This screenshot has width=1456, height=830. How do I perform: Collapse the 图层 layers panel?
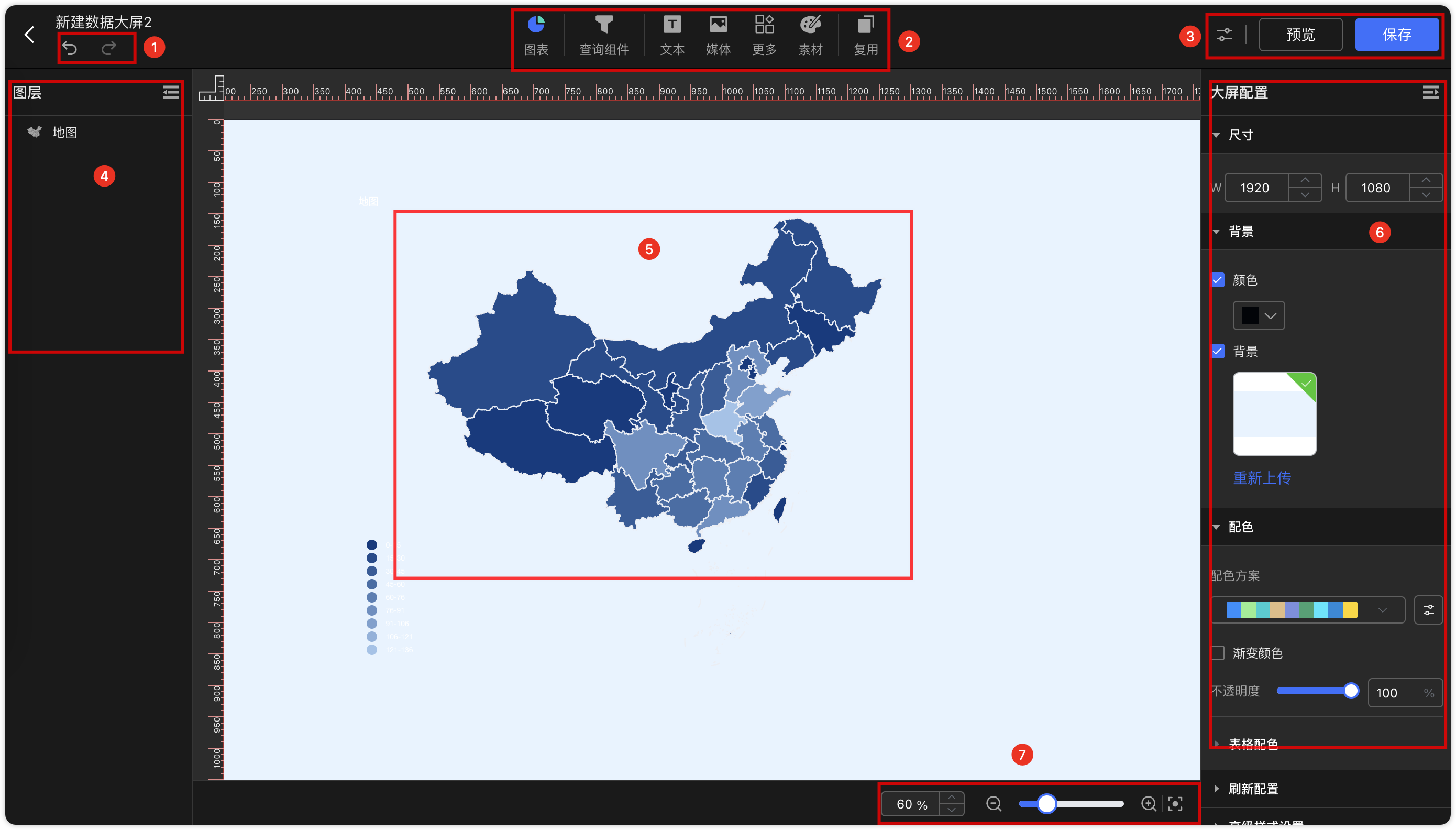(x=170, y=92)
